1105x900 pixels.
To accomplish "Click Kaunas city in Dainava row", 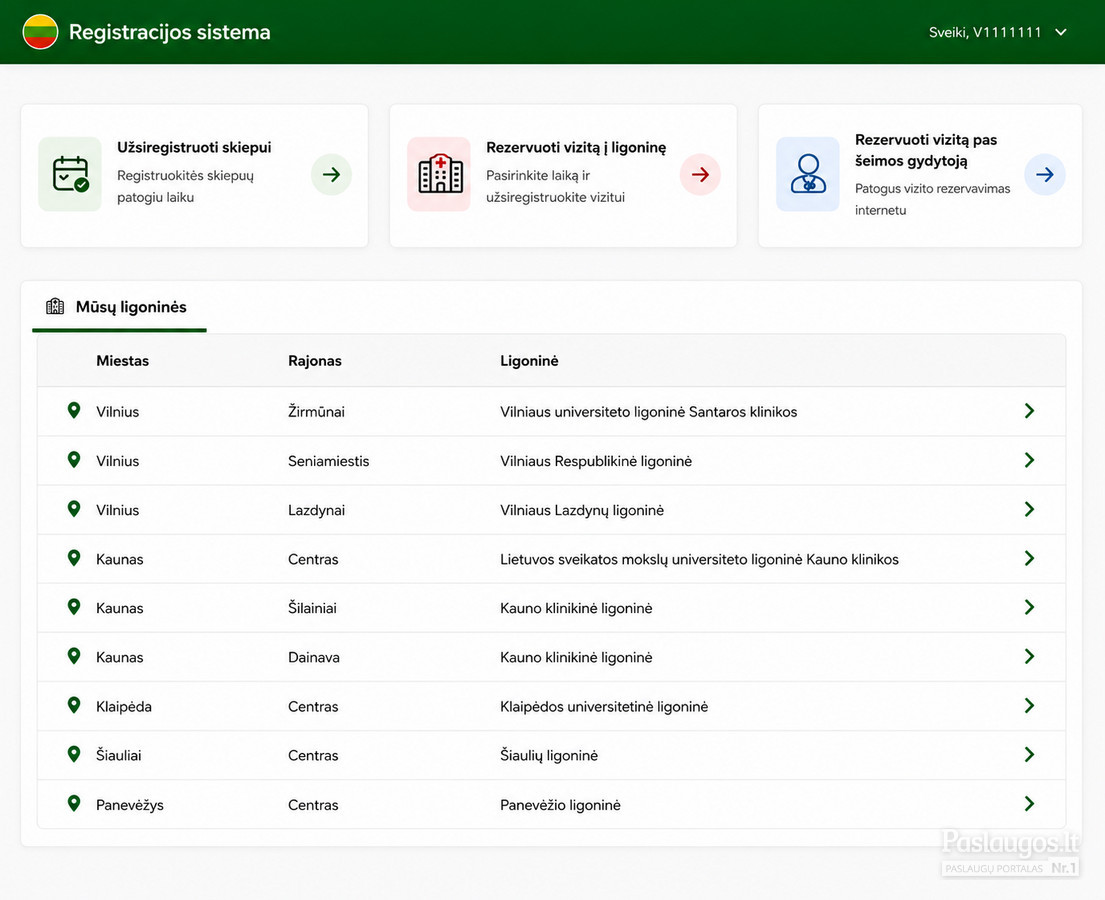I will point(119,658).
